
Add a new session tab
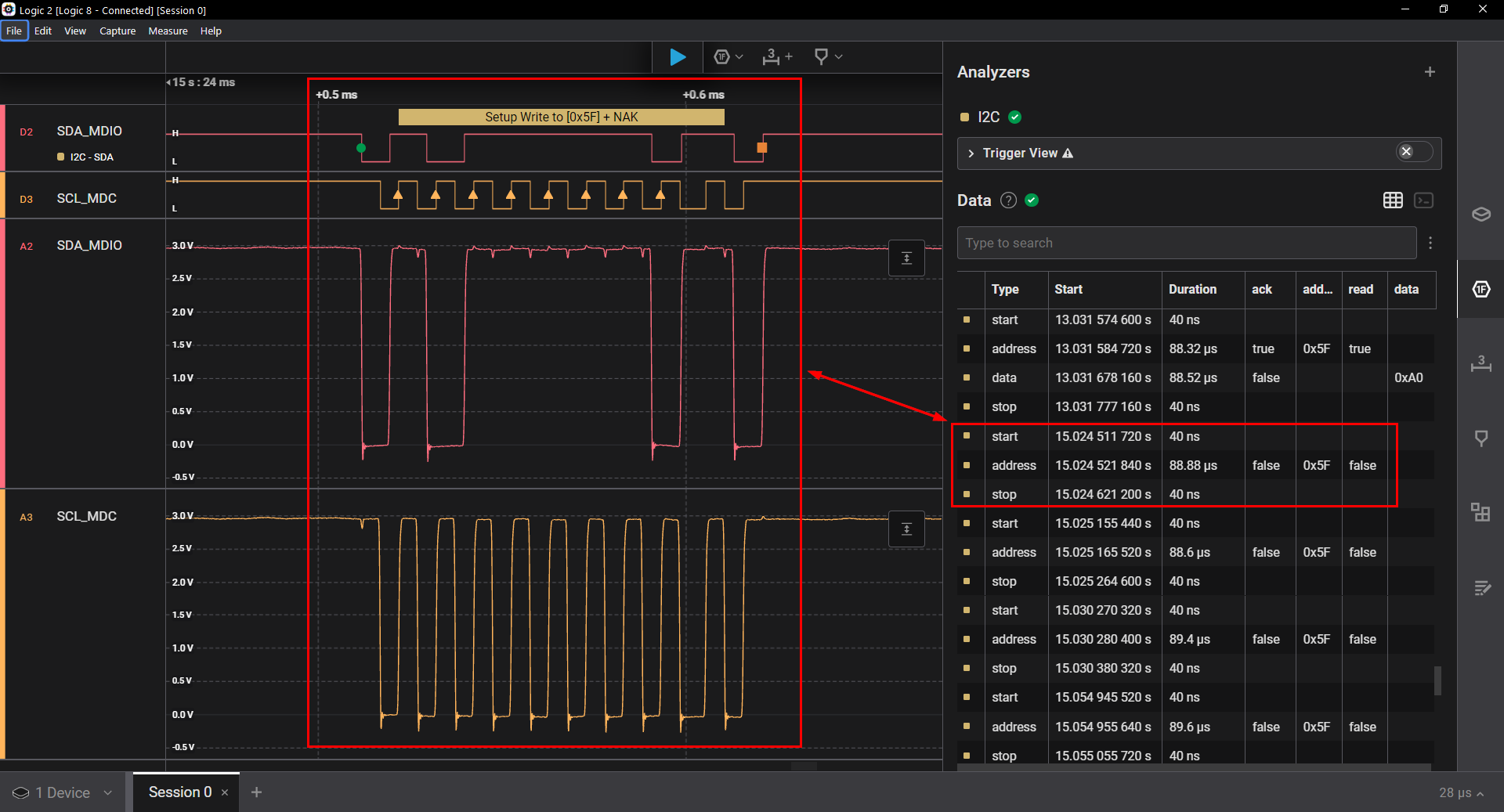pyautogui.click(x=256, y=792)
